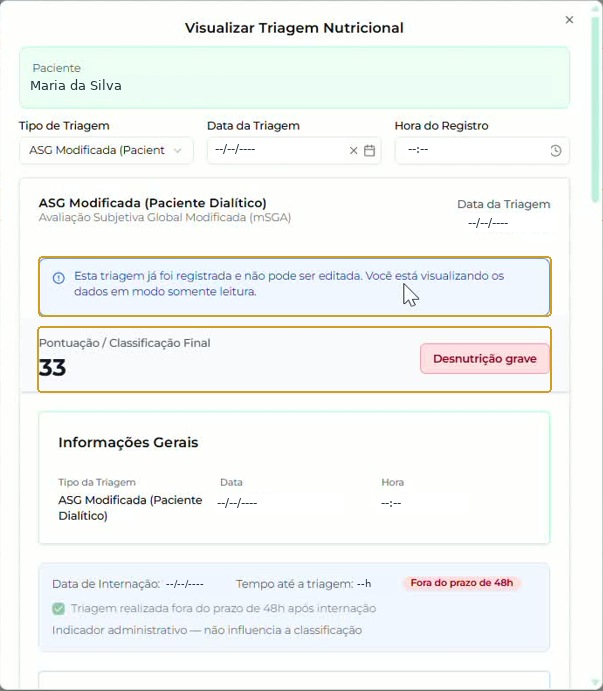Close the Visualizar Triagem Nutricional dialog
The image size is (603, 691).
tap(569, 20)
